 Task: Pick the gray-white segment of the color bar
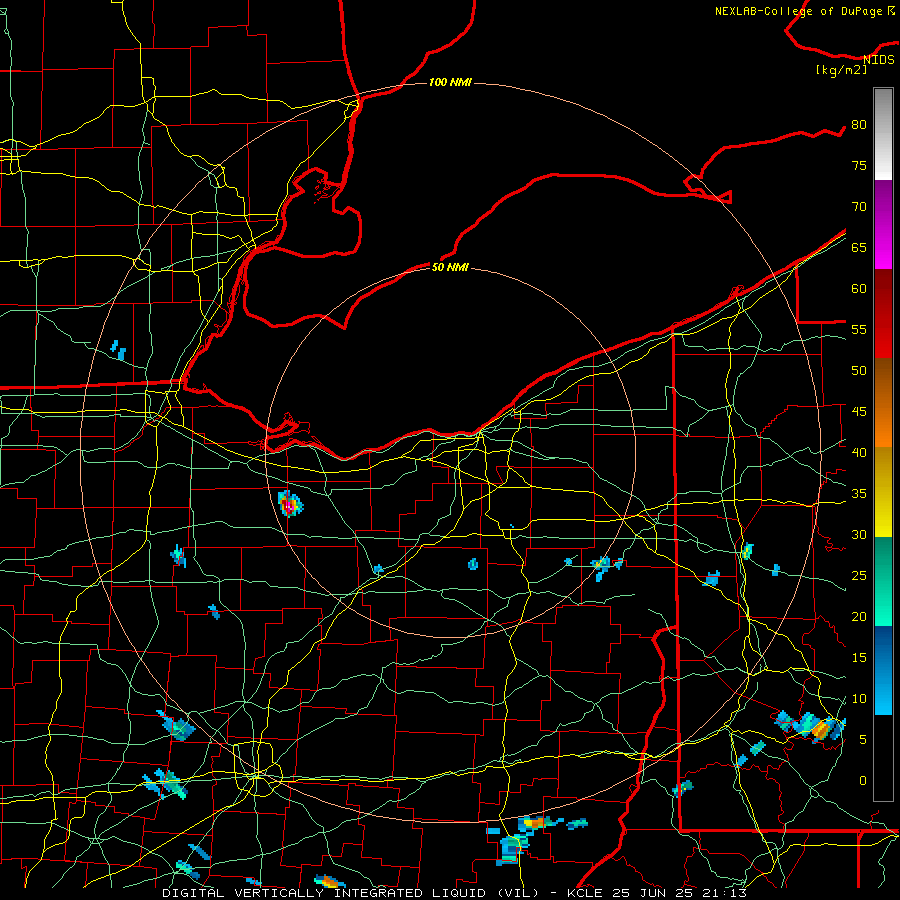[x=883, y=134]
